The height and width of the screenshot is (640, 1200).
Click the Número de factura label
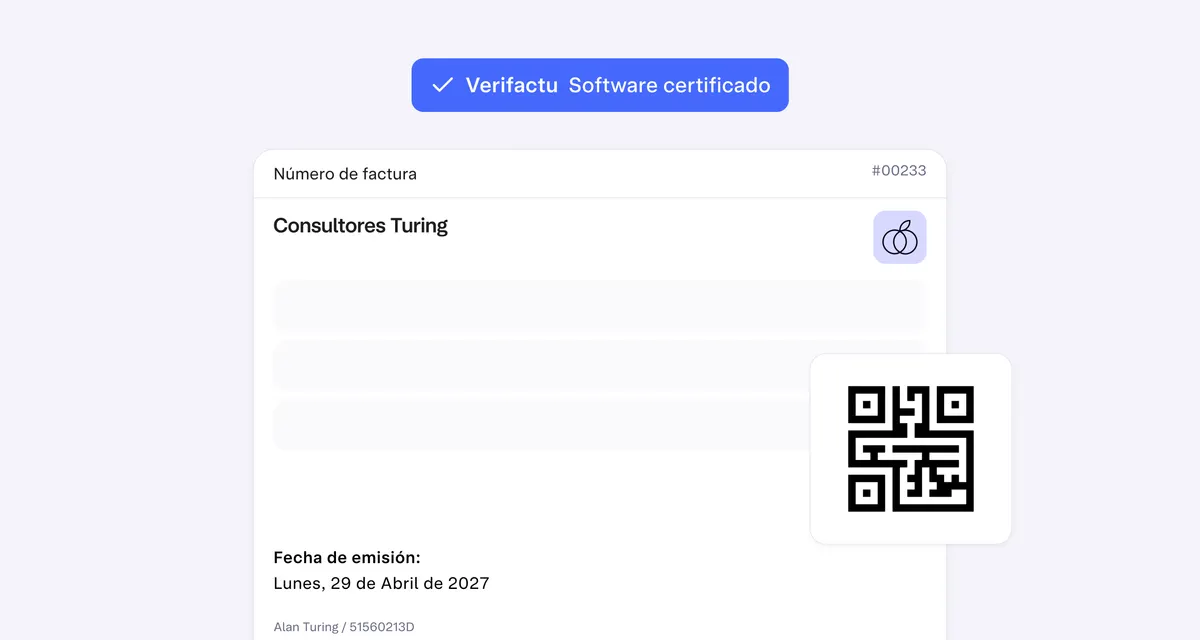click(345, 174)
